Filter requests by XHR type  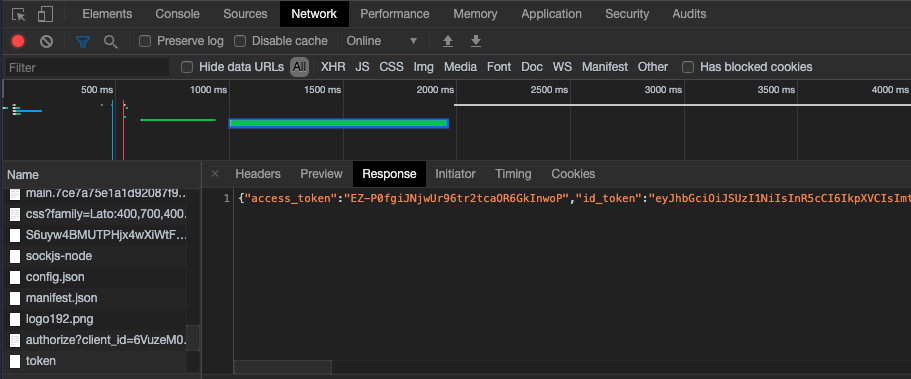[x=333, y=67]
